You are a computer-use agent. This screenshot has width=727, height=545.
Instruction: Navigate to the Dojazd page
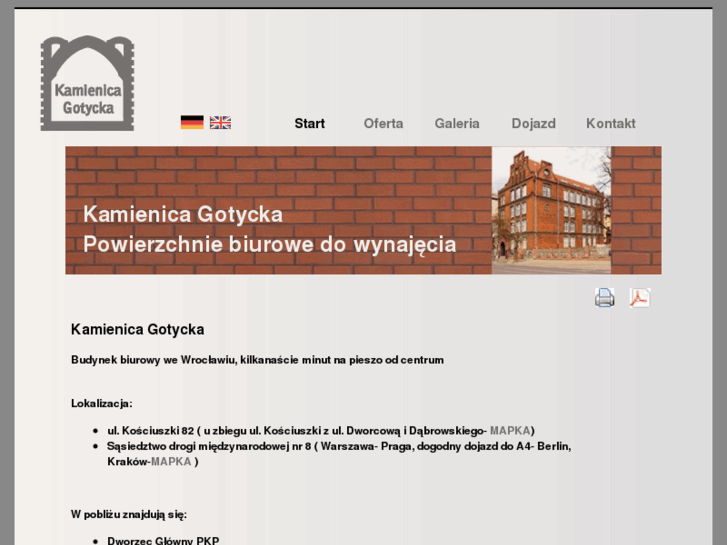tap(533, 124)
